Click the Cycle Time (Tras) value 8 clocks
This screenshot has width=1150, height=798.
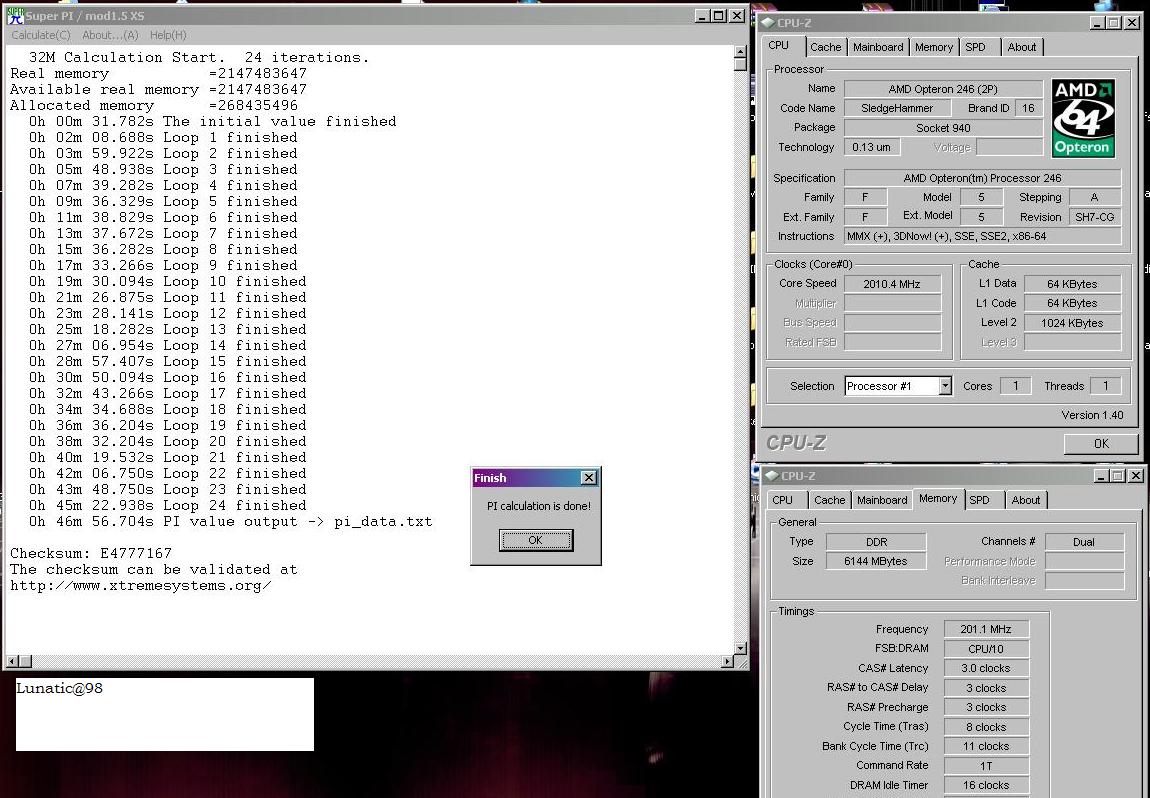(986, 727)
